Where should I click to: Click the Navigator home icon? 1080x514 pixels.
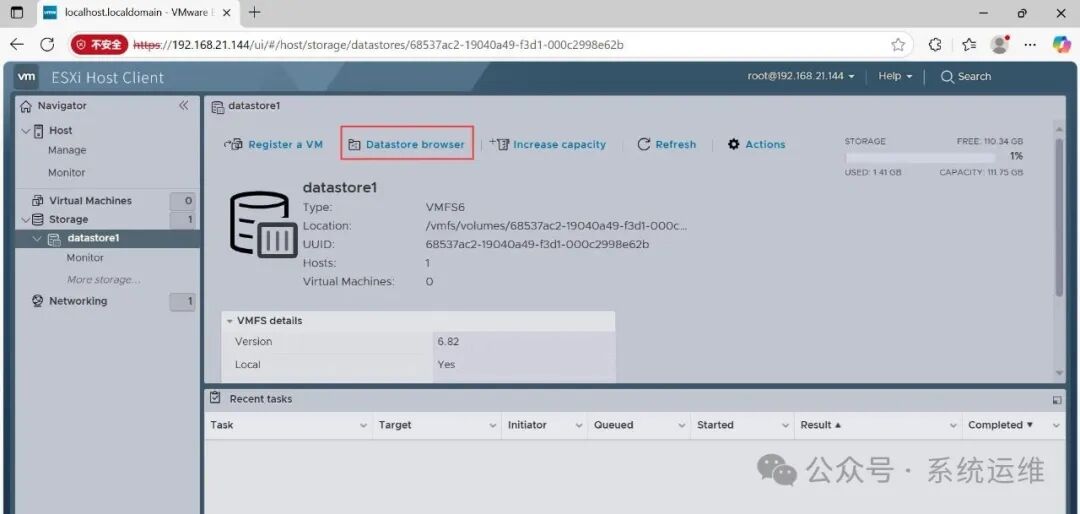coord(26,106)
